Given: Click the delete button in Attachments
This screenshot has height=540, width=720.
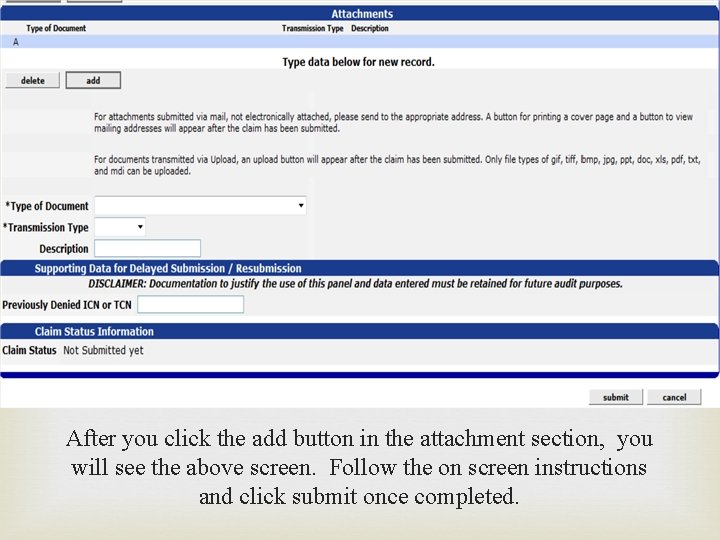Looking at the screenshot, I should pos(33,80).
